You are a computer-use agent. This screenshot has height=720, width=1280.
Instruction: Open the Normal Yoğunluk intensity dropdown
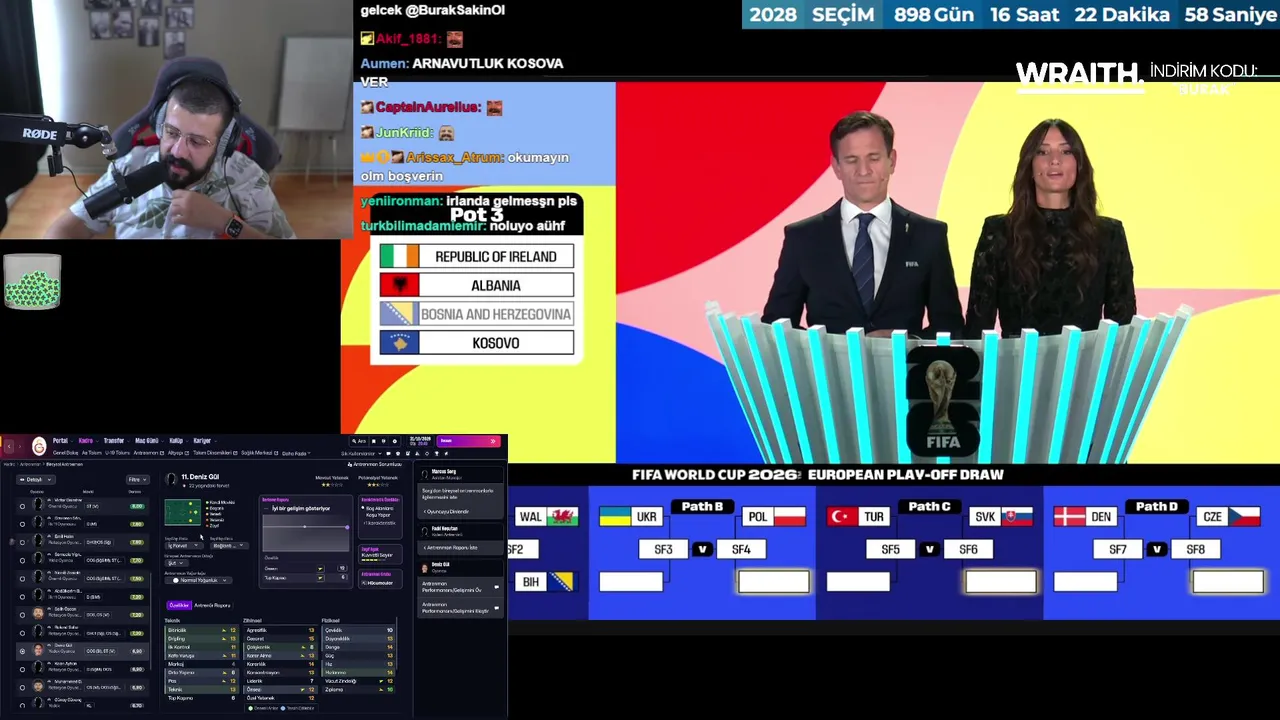(198, 580)
